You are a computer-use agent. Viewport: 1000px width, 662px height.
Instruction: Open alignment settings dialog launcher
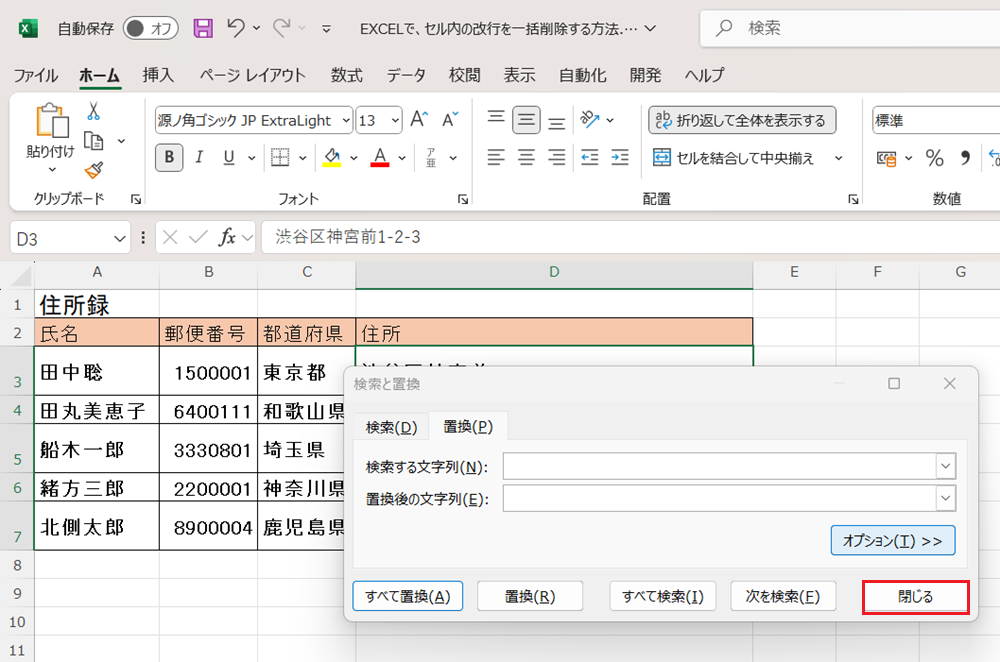853,200
